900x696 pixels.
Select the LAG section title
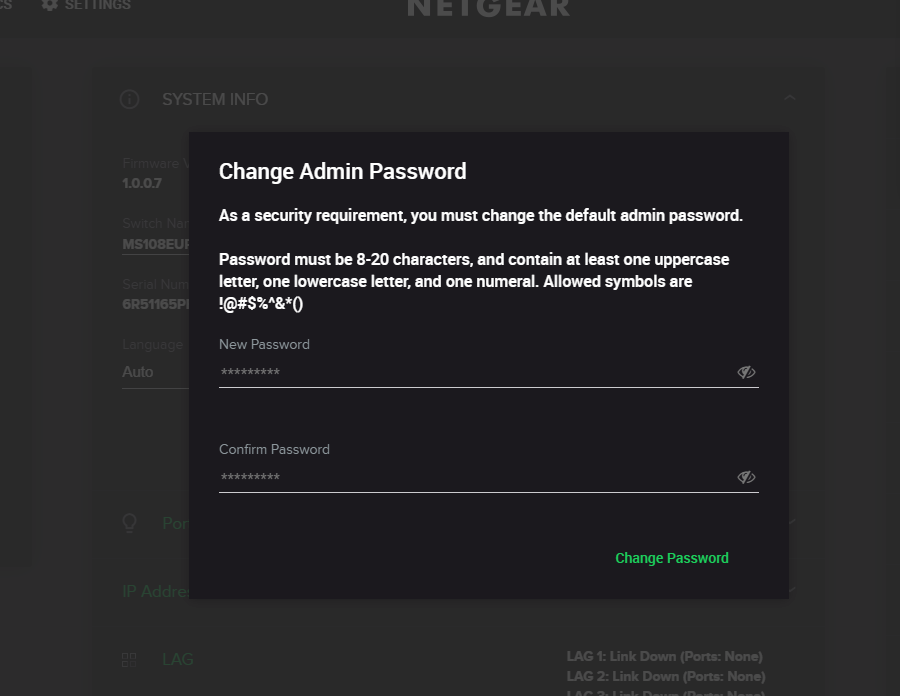[178, 660]
